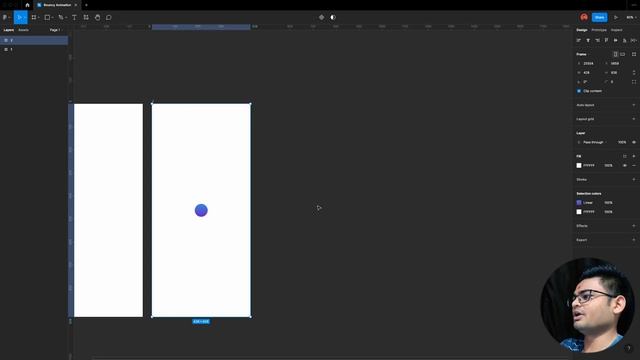Add a Stroke
640x360 pixels.
tap(634, 180)
